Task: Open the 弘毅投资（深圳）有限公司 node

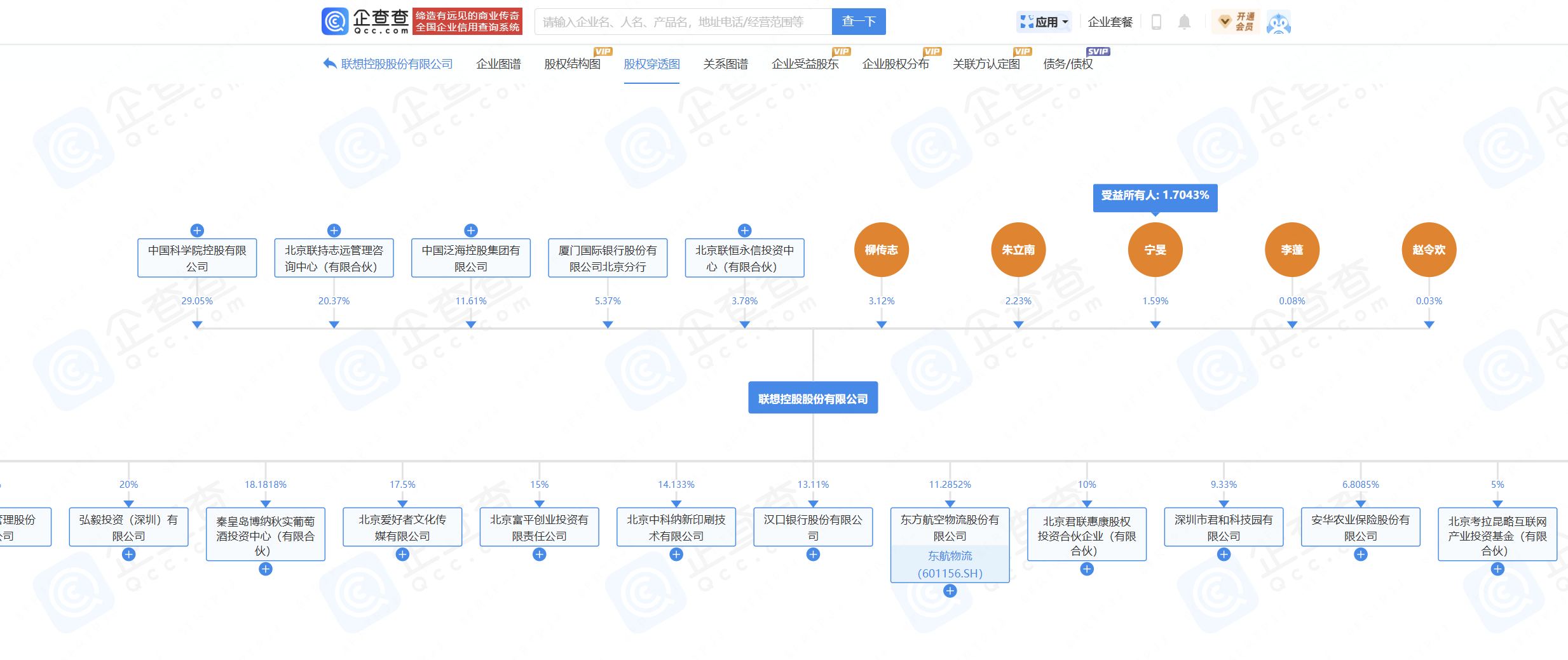Action: point(128,527)
